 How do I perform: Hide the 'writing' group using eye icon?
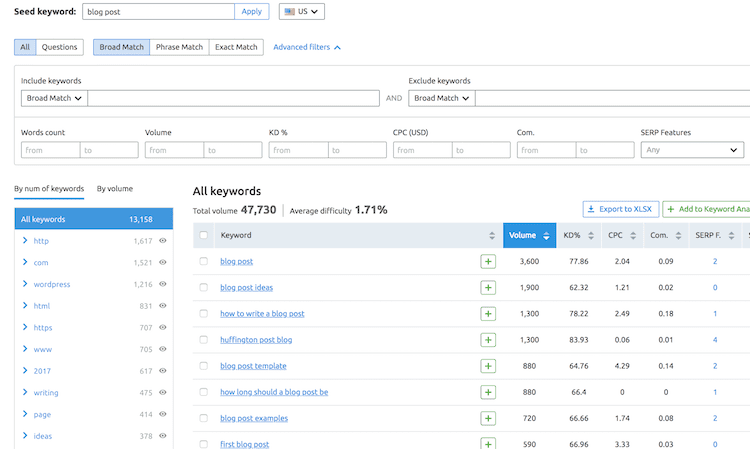click(163, 392)
